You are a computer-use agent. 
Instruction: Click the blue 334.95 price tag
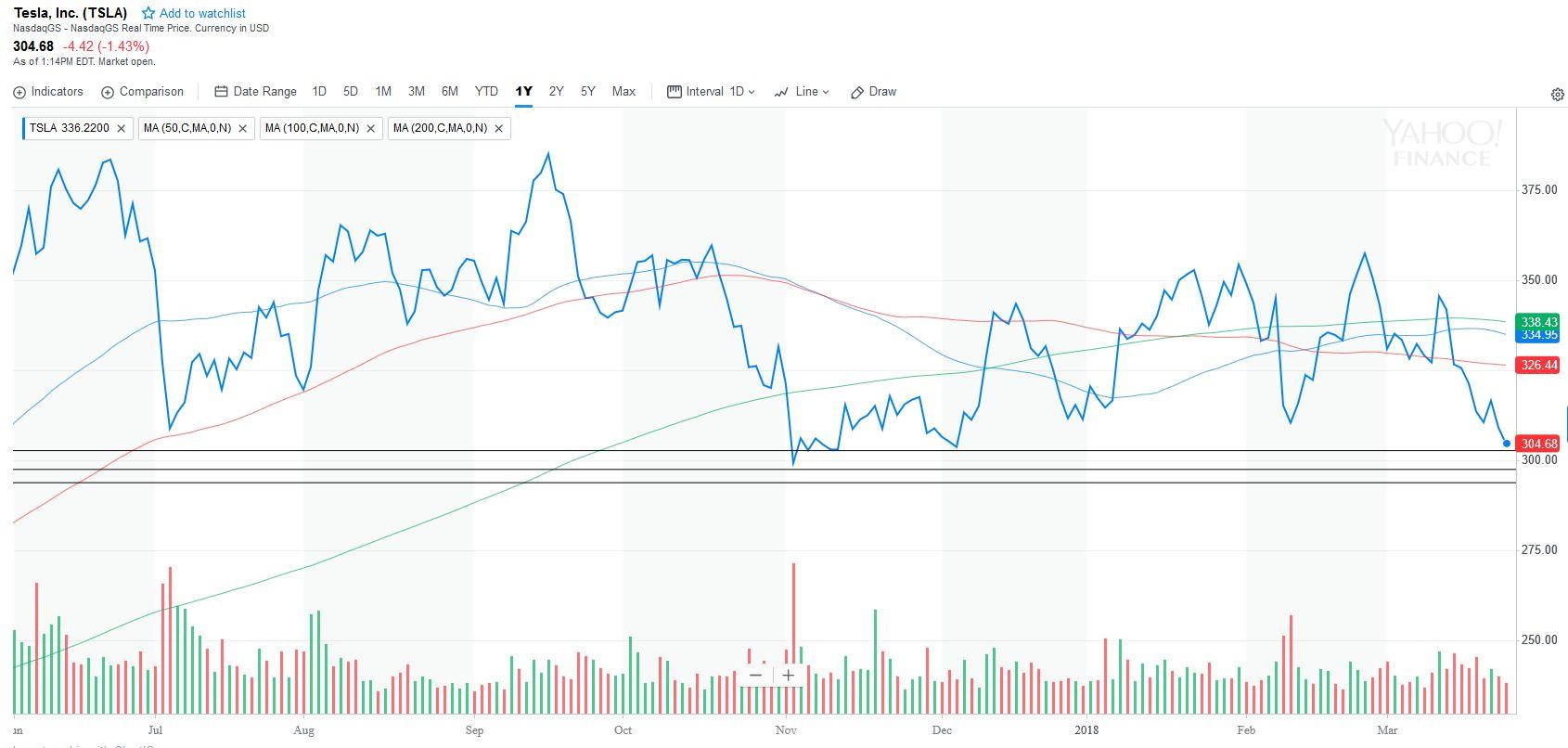click(1537, 335)
